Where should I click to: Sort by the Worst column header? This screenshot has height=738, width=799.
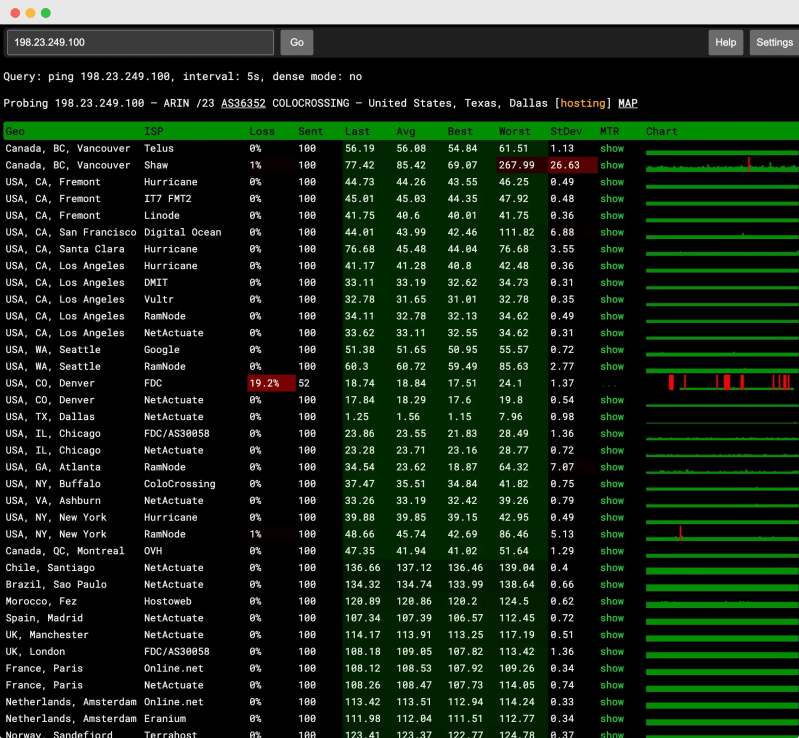click(514, 131)
